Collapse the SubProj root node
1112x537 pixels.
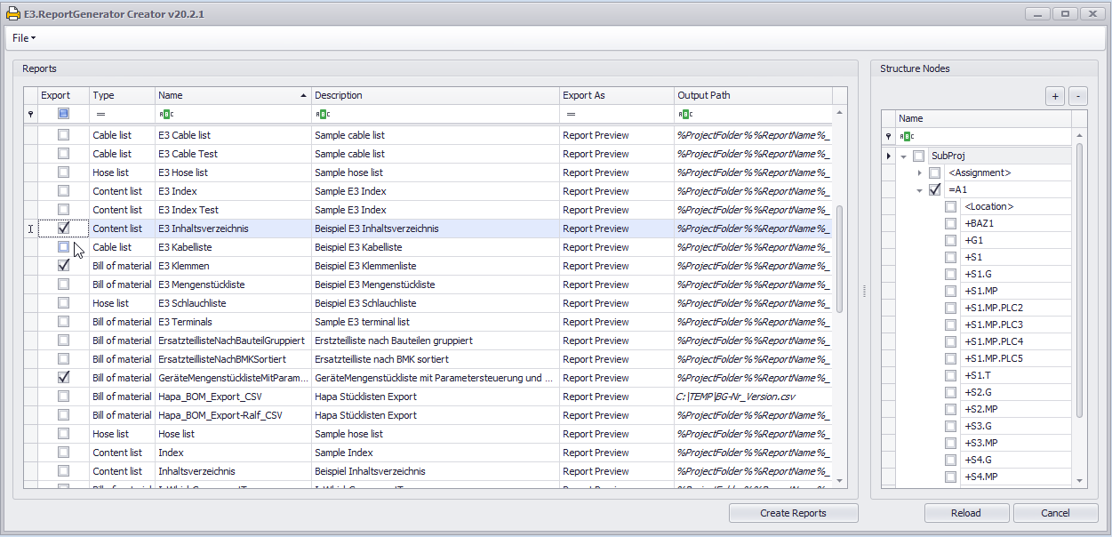click(x=904, y=156)
